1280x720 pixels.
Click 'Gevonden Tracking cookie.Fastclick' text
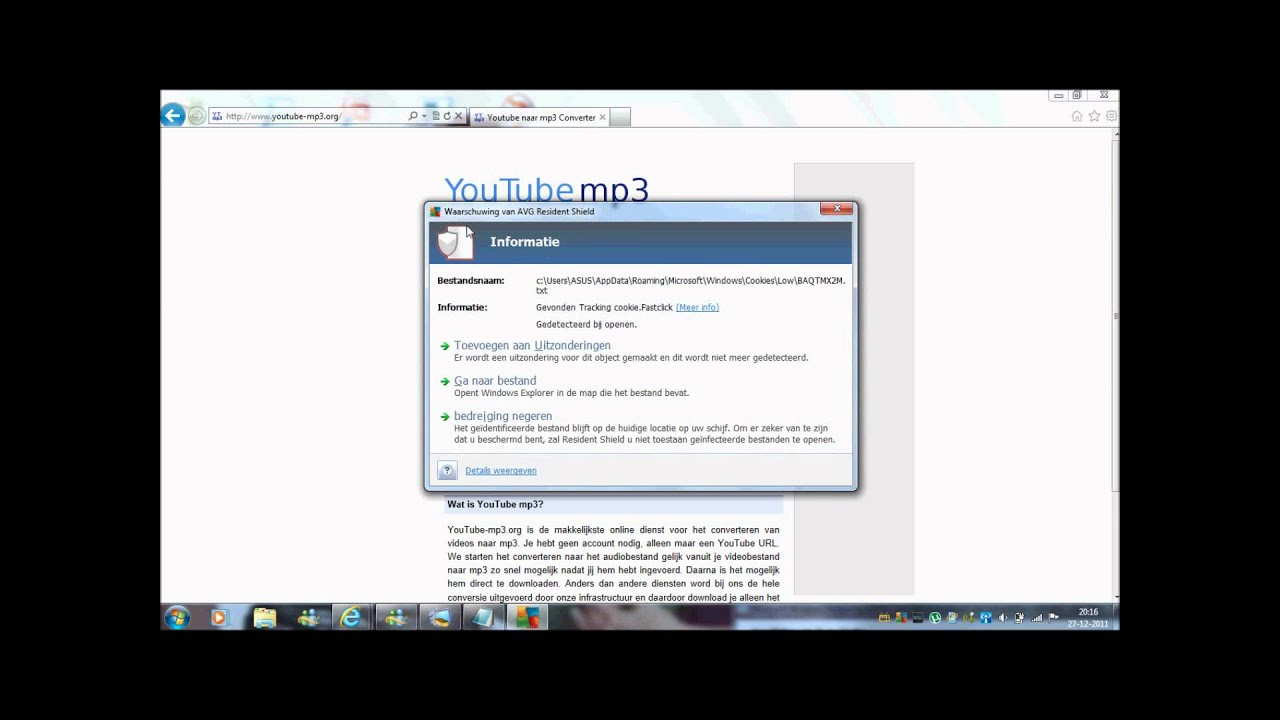point(604,307)
